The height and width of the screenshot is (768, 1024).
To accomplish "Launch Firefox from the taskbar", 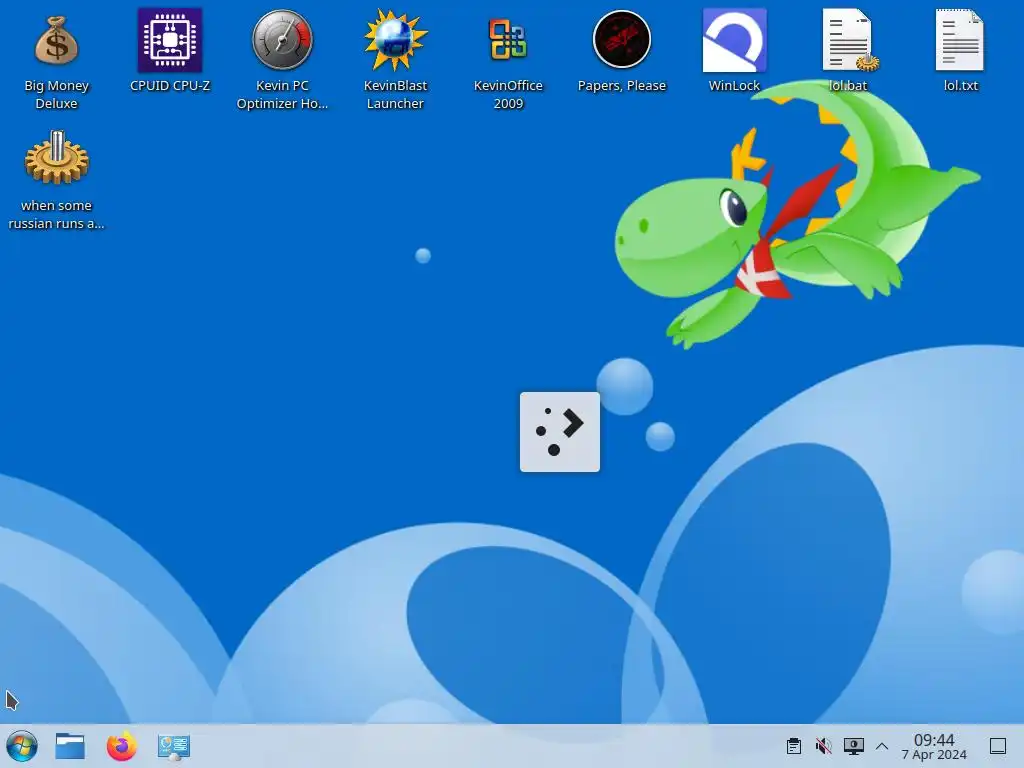I will [121, 746].
